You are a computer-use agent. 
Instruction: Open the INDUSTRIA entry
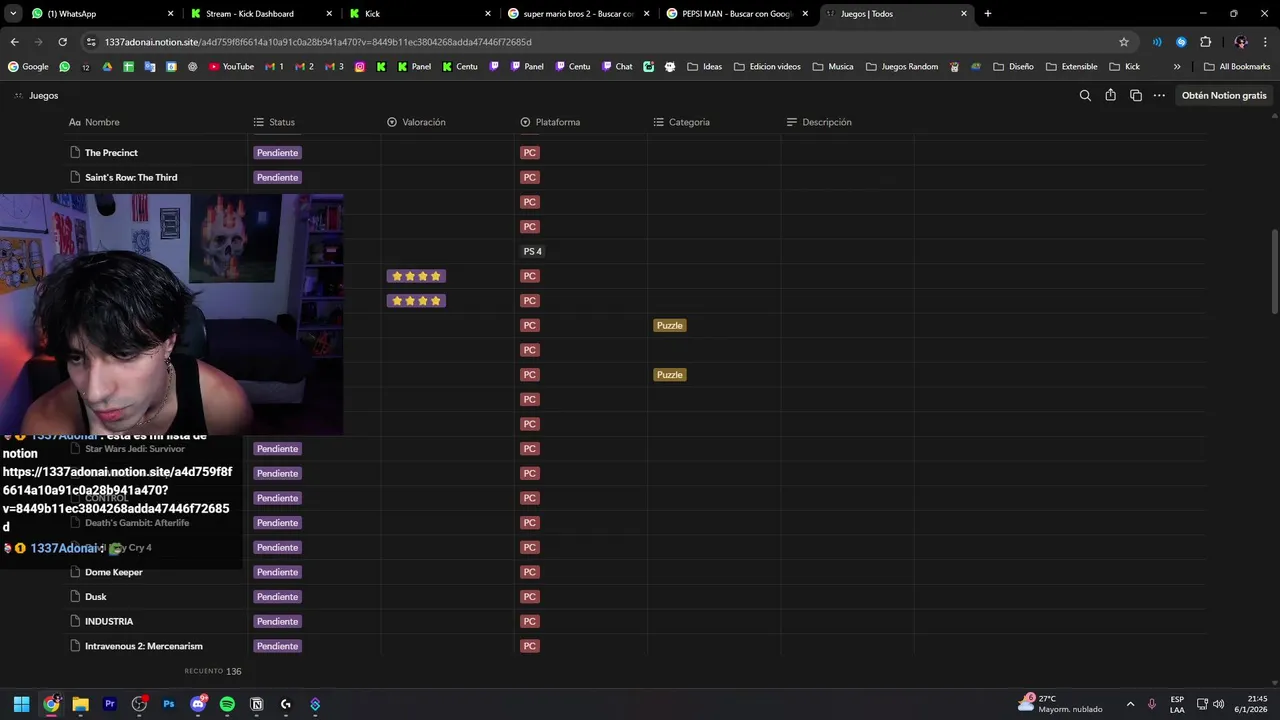[x=109, y=622]
